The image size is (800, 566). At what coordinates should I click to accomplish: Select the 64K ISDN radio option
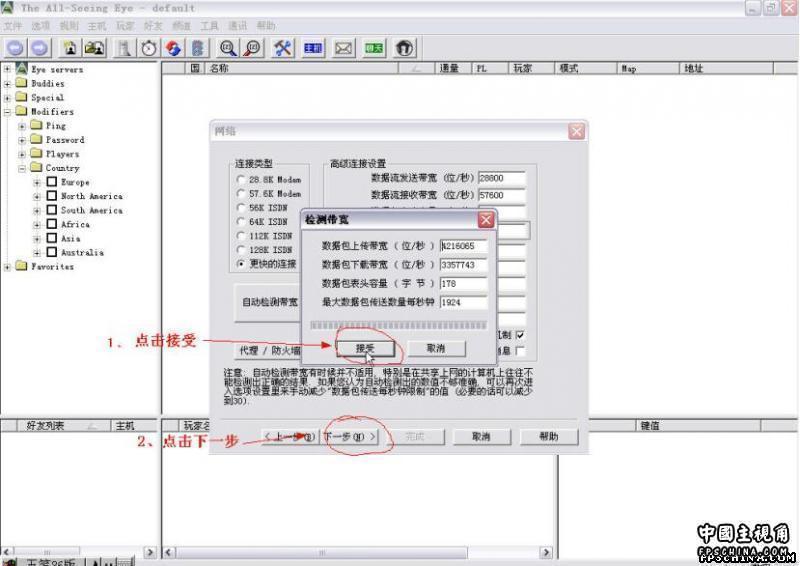241,222
